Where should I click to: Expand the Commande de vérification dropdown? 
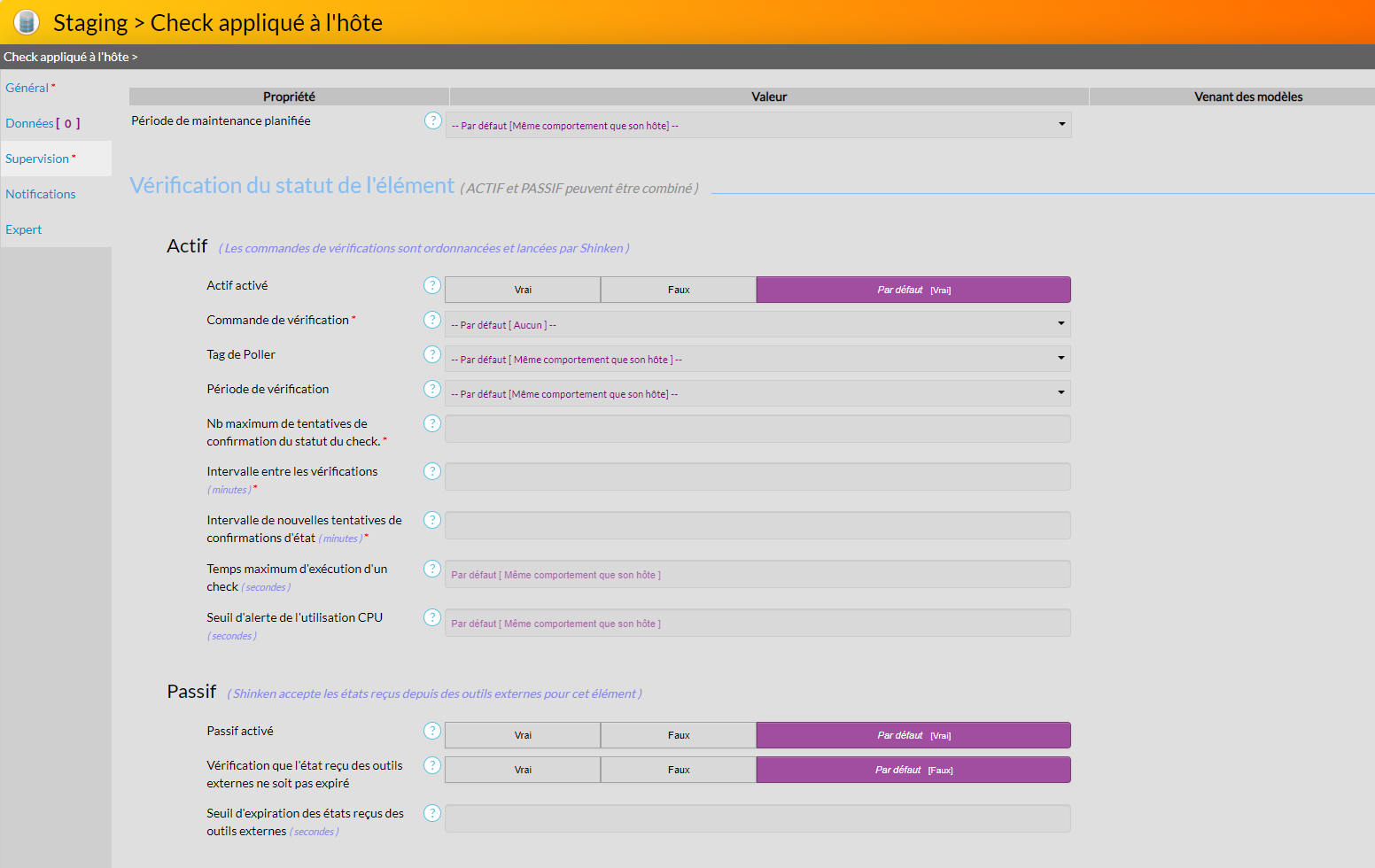[x=757, y=324]
